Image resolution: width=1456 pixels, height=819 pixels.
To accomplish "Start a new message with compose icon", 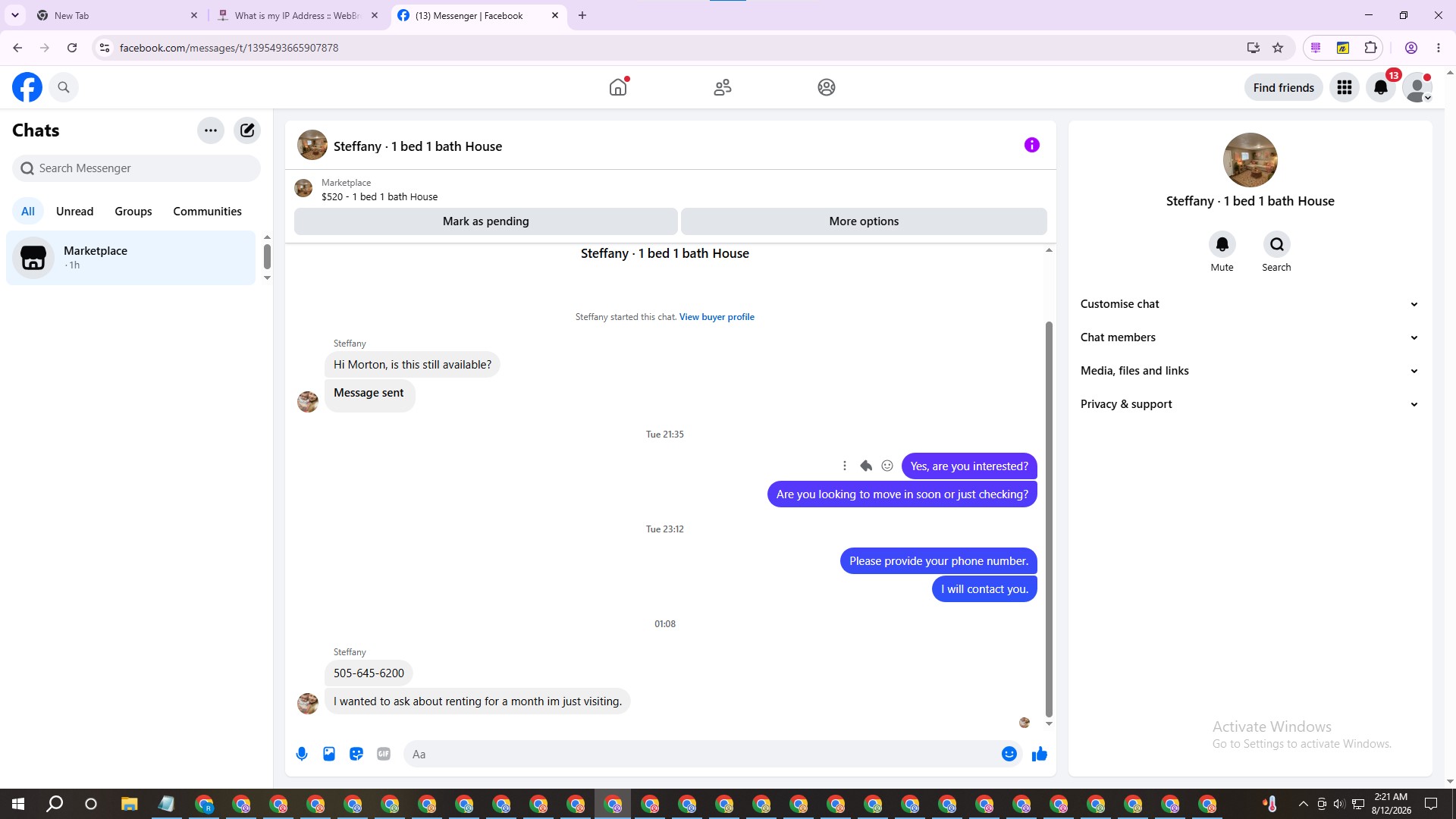I will (x=247, y=130).
